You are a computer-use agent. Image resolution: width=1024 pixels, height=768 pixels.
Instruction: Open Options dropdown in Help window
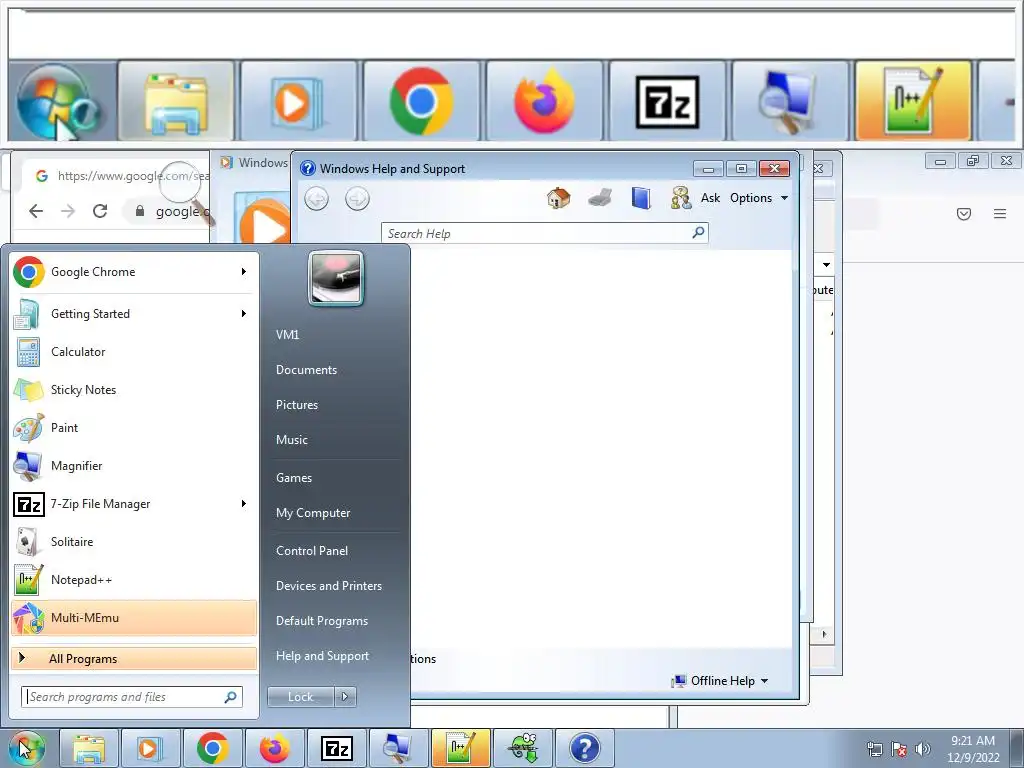pos(759,198)
